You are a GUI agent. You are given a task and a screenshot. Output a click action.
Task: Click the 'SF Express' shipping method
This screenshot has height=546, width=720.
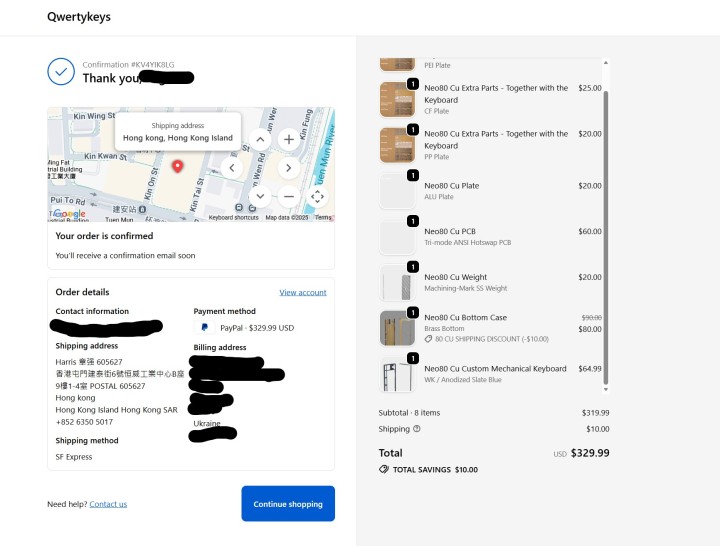point(74,457)
